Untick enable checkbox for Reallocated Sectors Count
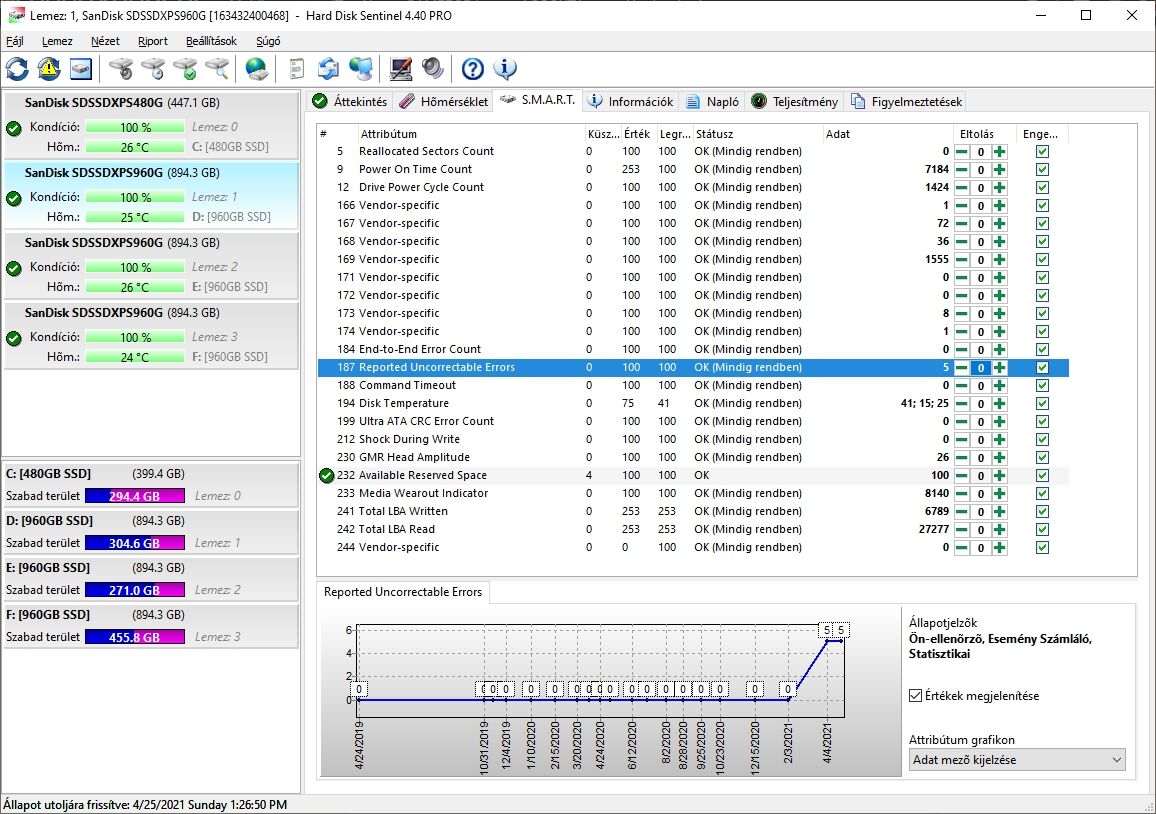 tap(1042, 152)
